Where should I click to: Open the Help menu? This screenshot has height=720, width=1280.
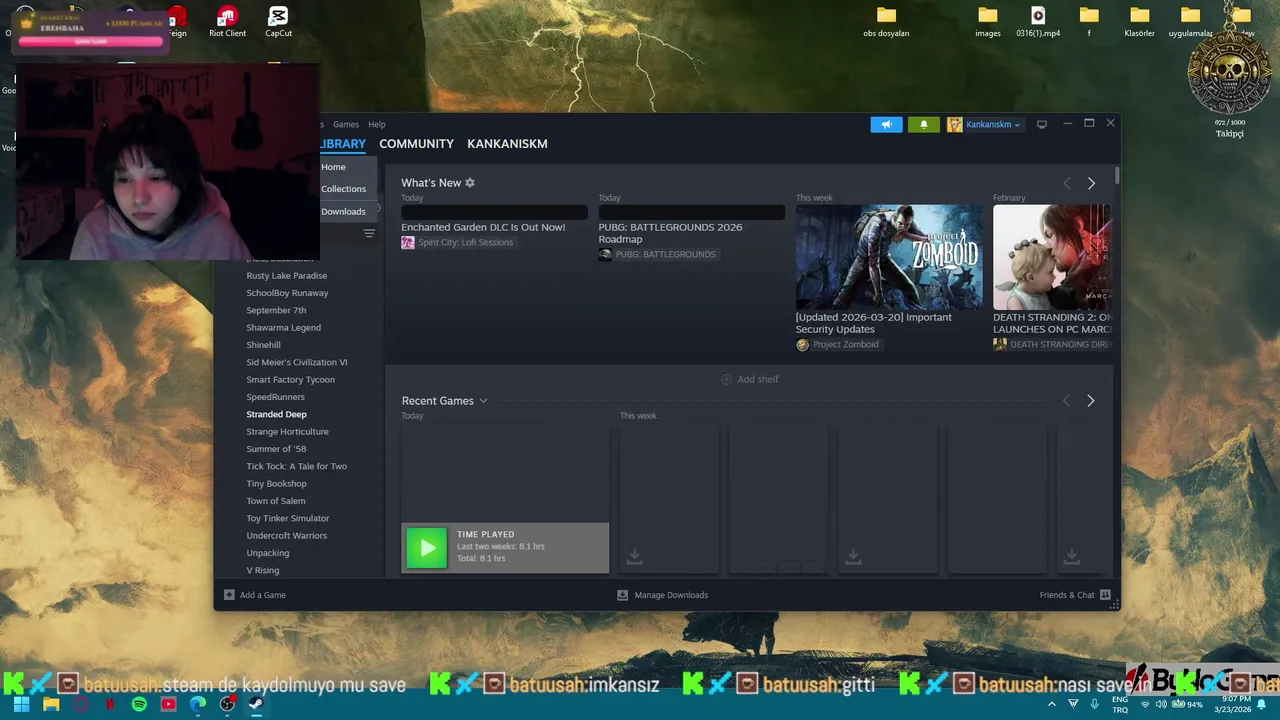point(377,124)
